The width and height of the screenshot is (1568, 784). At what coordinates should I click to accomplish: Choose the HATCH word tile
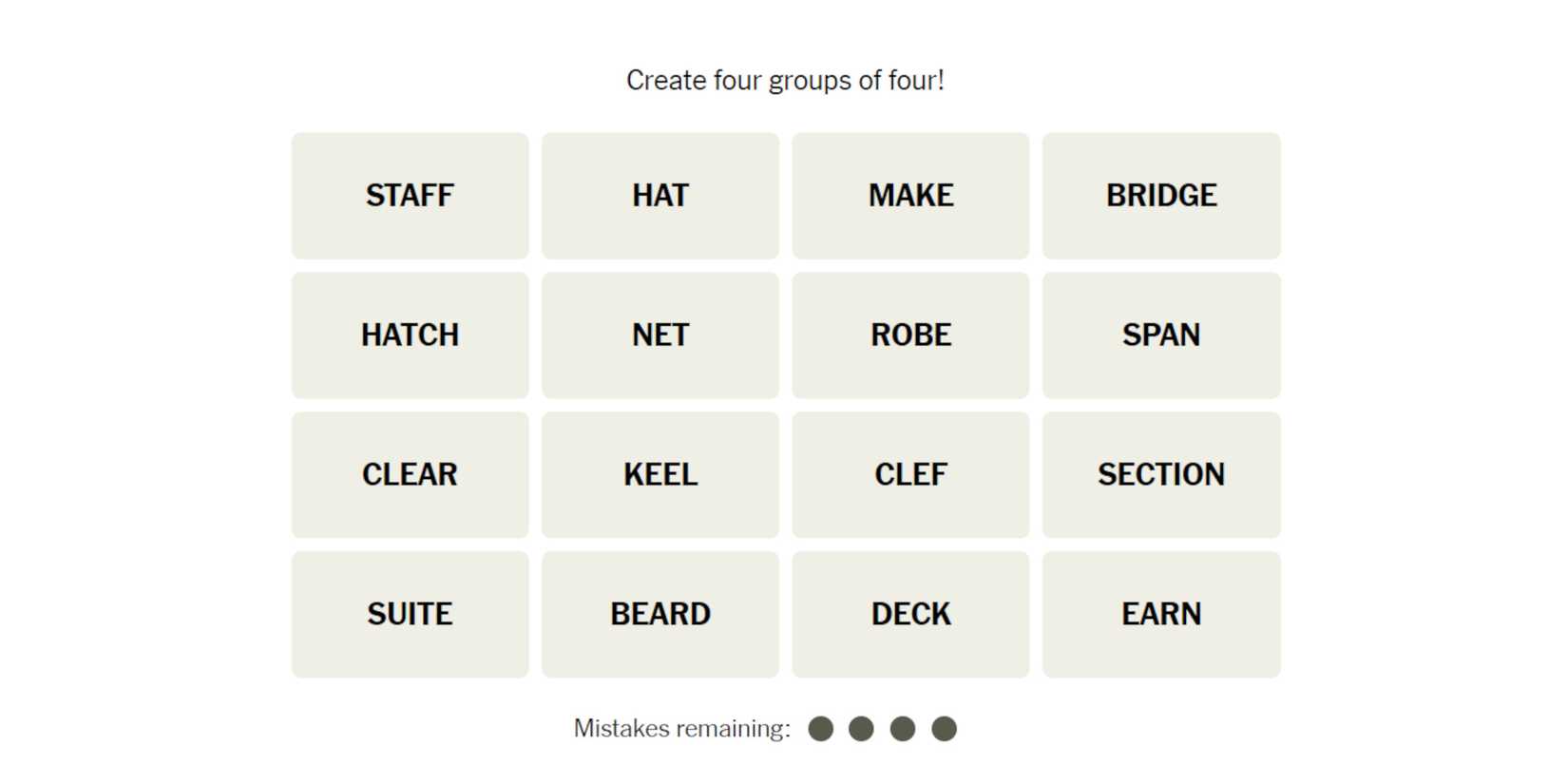(410, 335)
